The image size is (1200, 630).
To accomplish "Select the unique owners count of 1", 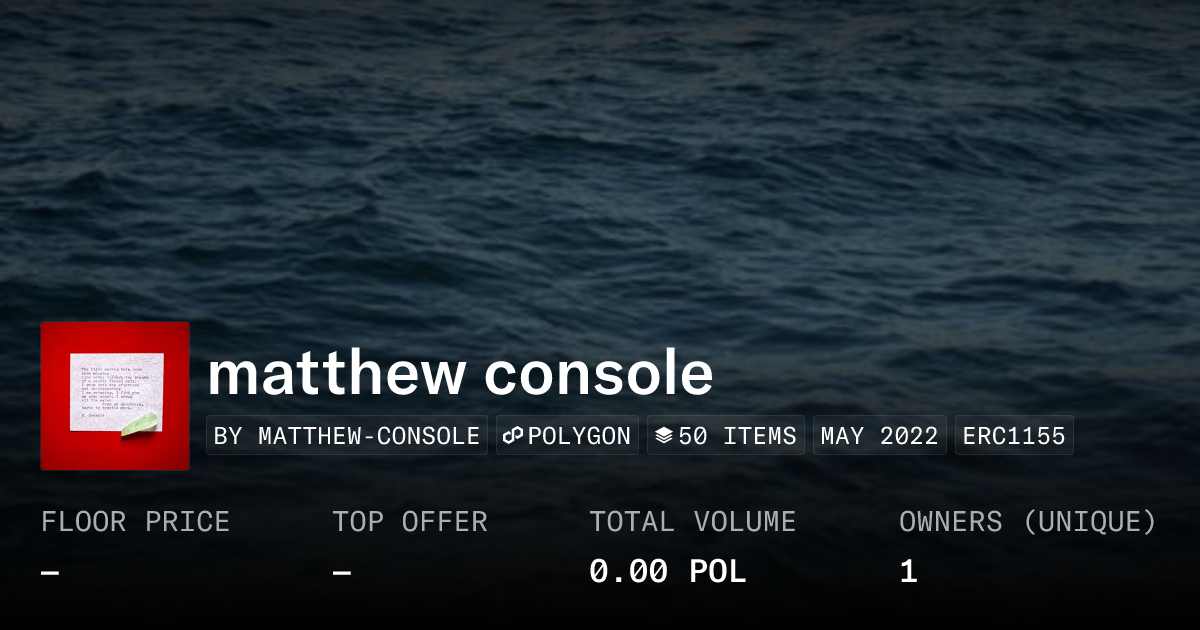I will (908, 572).
